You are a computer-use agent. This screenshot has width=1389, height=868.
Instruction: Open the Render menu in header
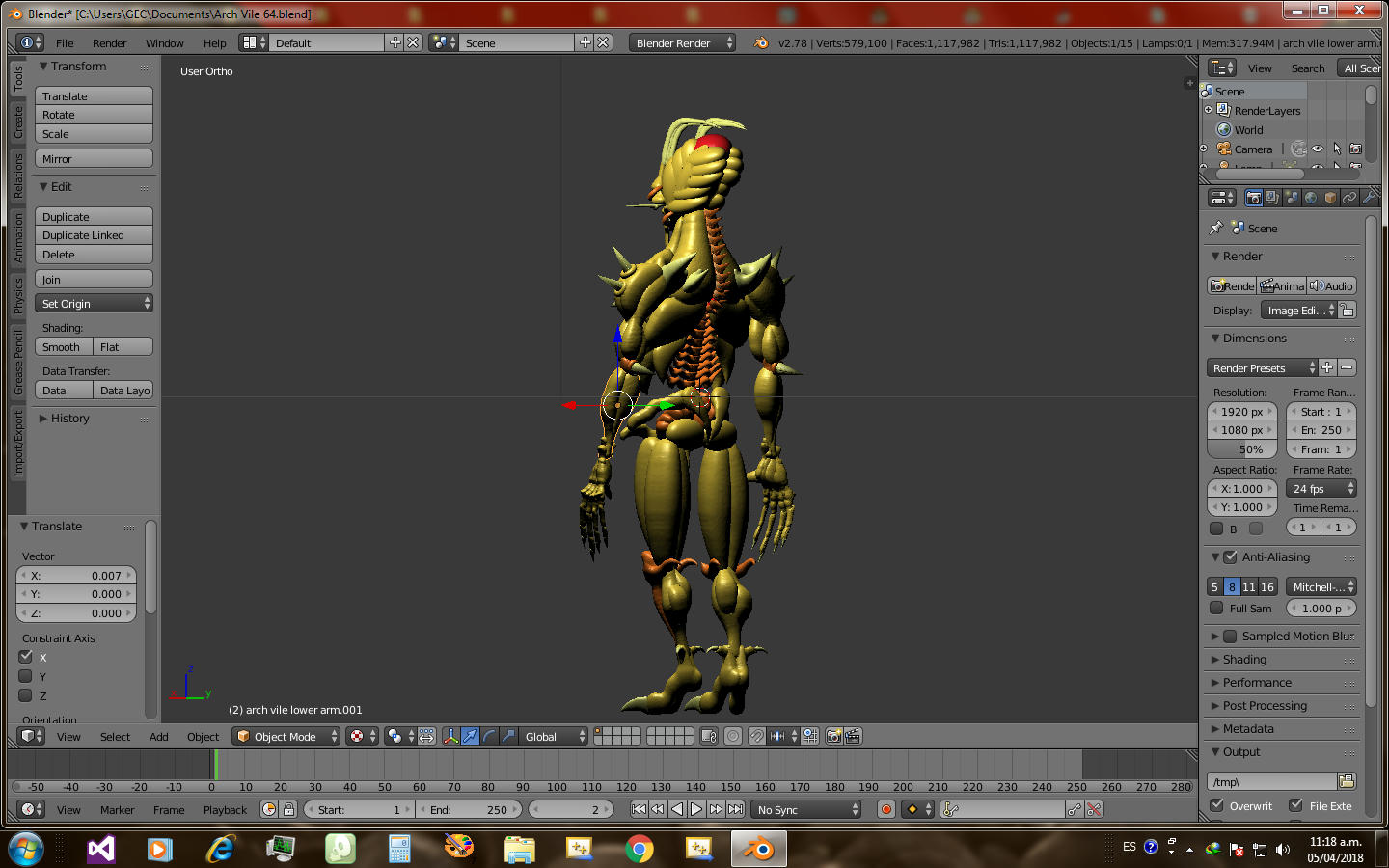[x=109, y=42]
